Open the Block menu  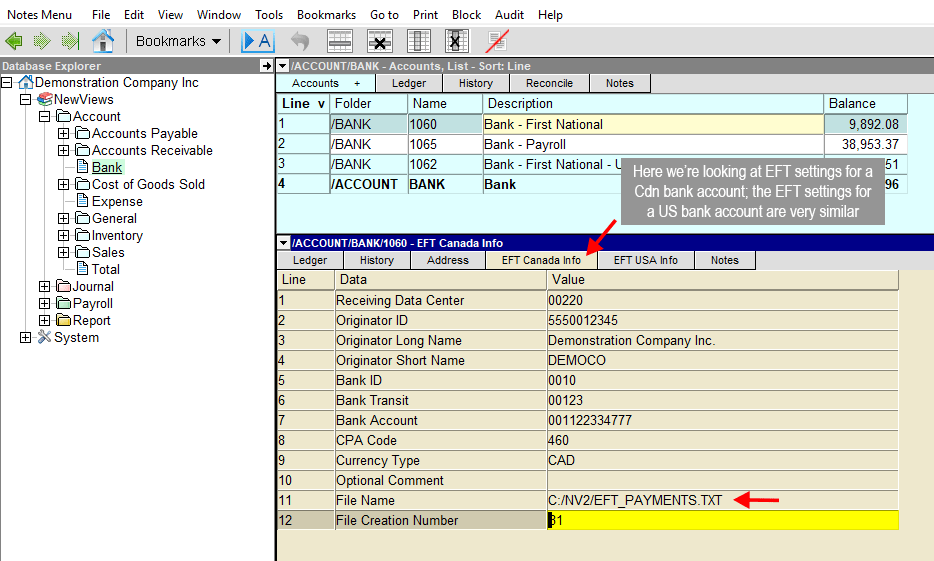pos(466,15)
